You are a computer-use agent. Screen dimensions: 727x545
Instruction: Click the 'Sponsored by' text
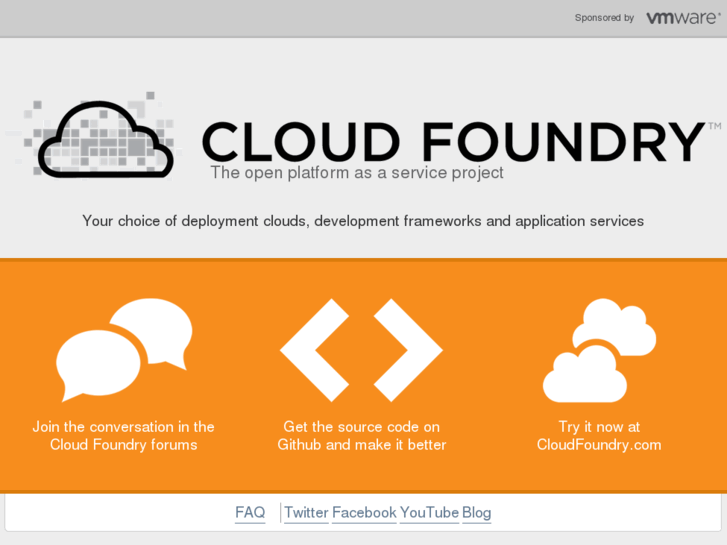(x=604, y=18)
